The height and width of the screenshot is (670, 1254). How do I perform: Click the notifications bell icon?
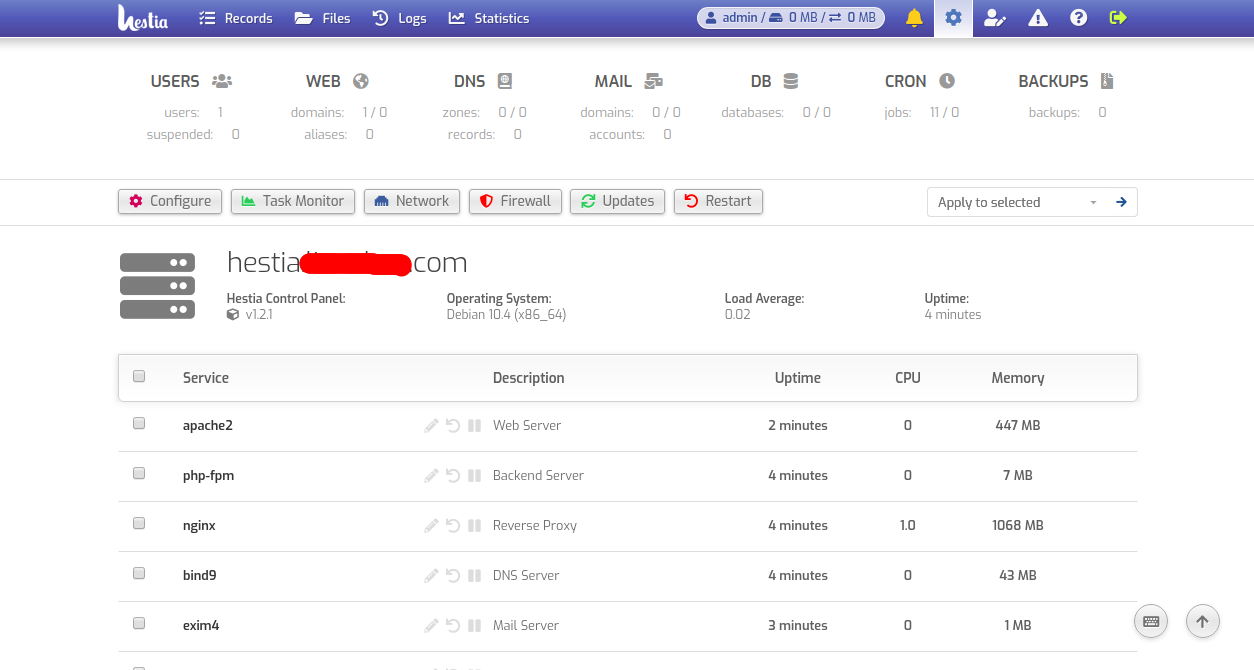point(914,18)
